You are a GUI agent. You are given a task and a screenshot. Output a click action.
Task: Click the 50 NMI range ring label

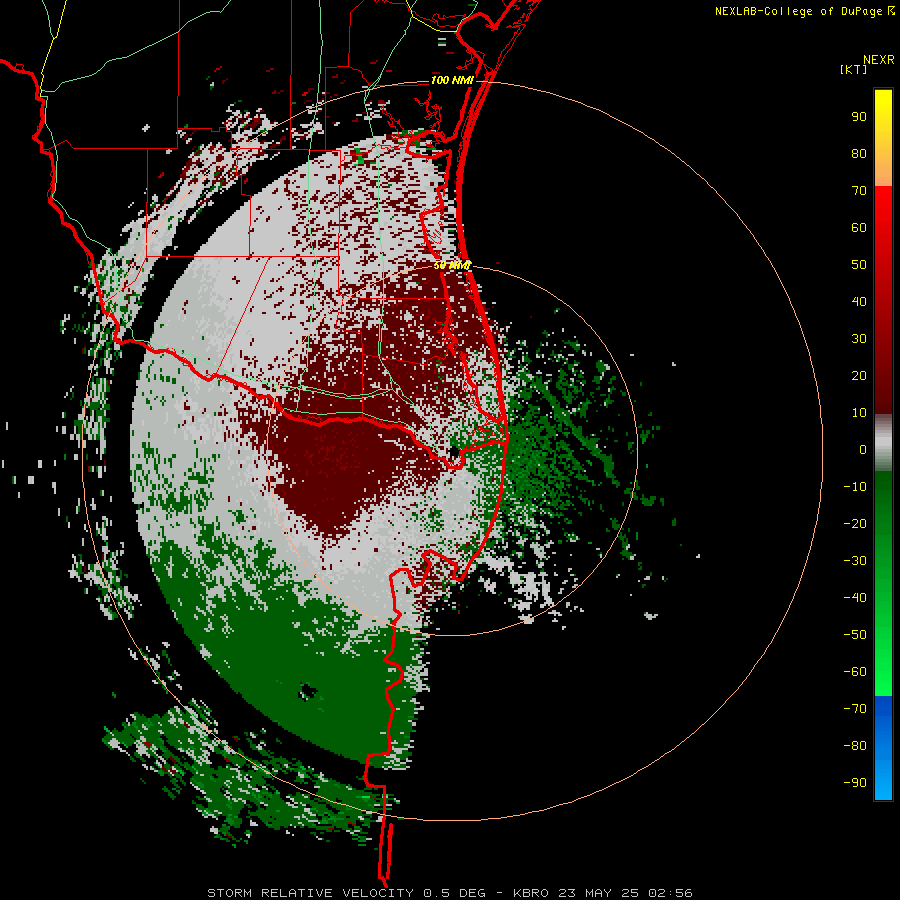[x=452, y=265]
